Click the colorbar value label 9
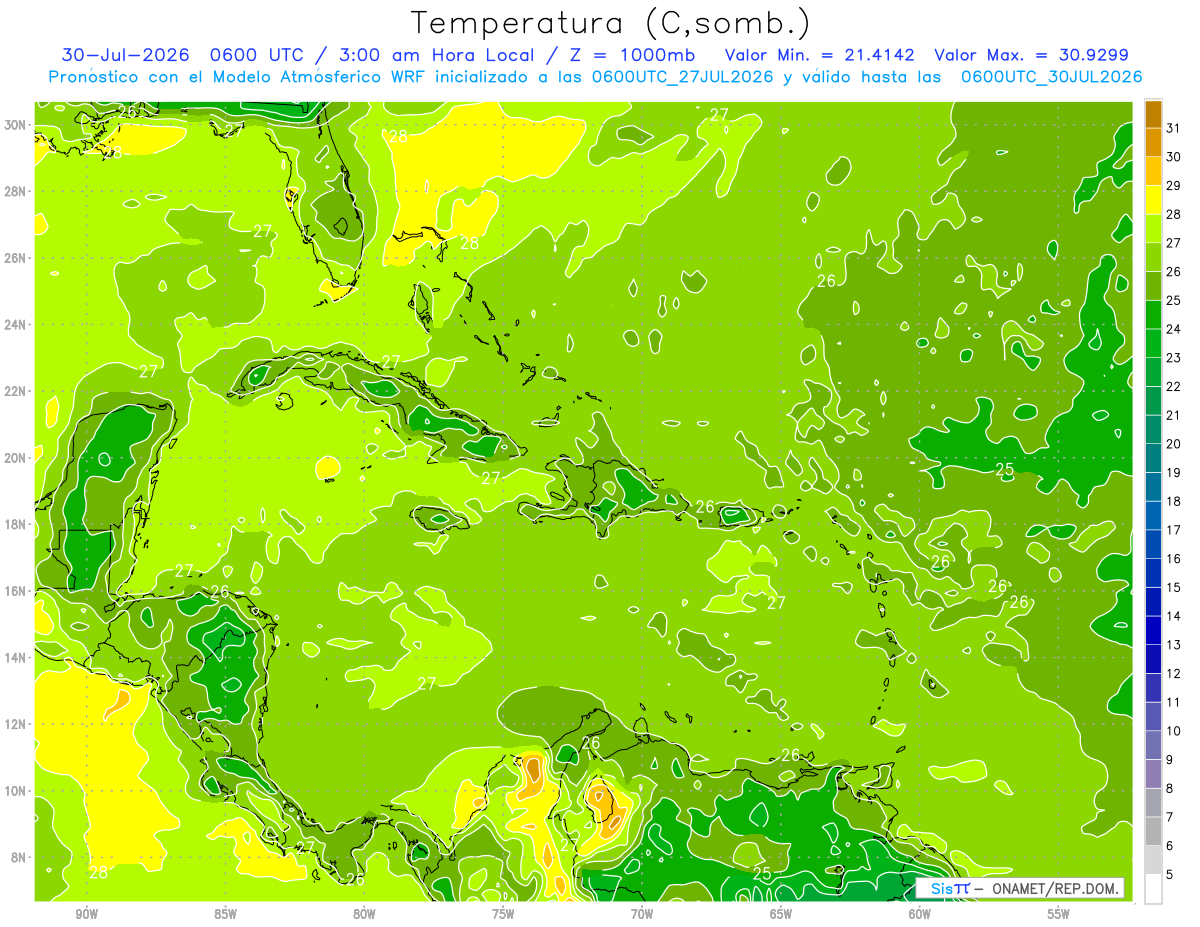The width and height of the screenshot is (1200, 927). 1171,760
